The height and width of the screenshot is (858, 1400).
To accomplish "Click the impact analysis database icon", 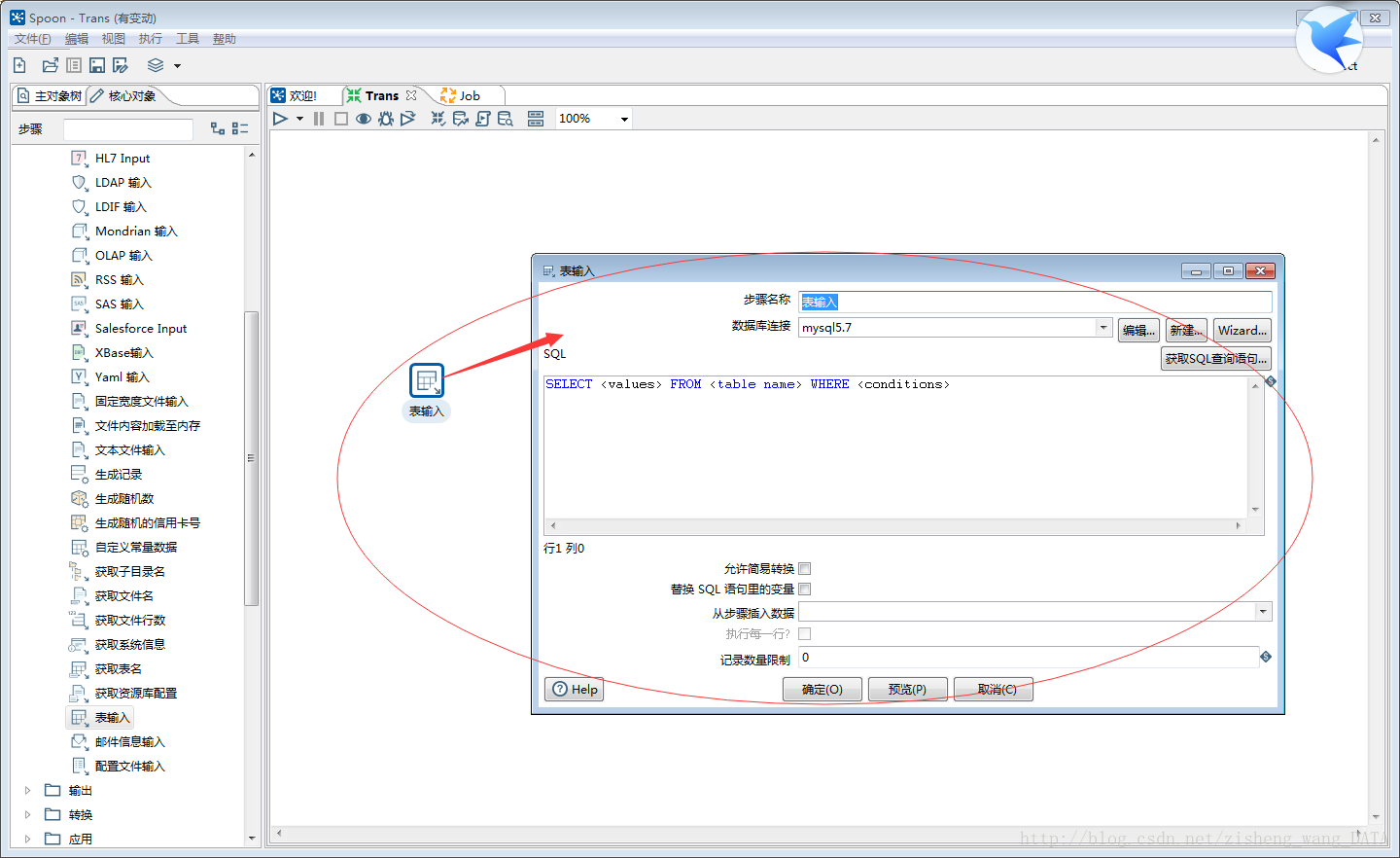I will (461, 119).
